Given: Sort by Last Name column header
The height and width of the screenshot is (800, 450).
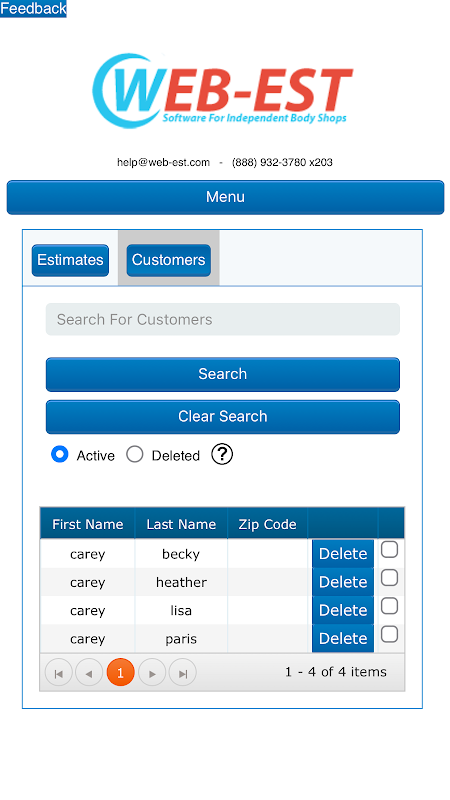Looking at the screenshot, I should pyautogui.click(x=181, y=524).
